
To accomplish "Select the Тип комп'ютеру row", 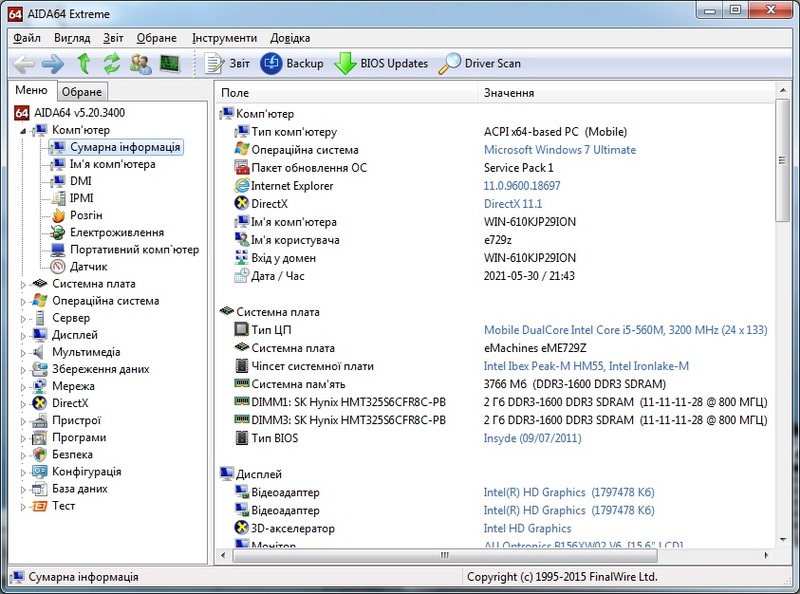I will (495, 132).
